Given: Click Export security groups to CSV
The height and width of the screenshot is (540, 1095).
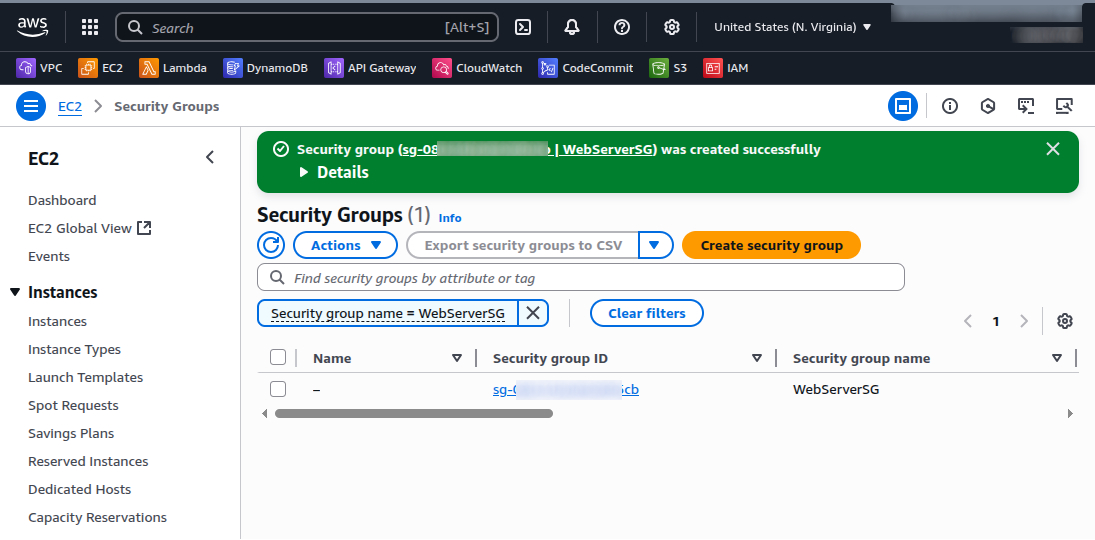Looking at the screenshot, I should 522,245.
